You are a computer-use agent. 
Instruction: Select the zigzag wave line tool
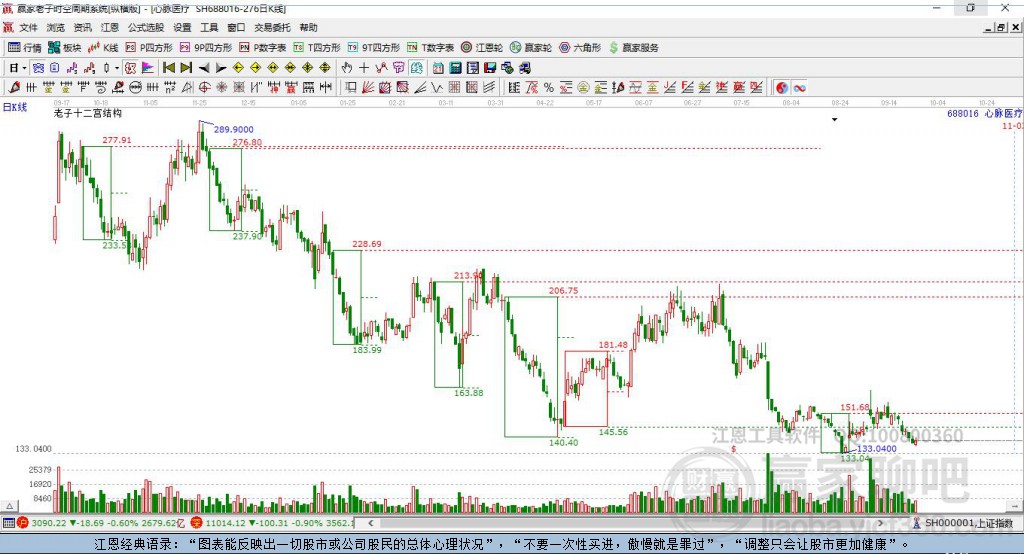point(437,88)
